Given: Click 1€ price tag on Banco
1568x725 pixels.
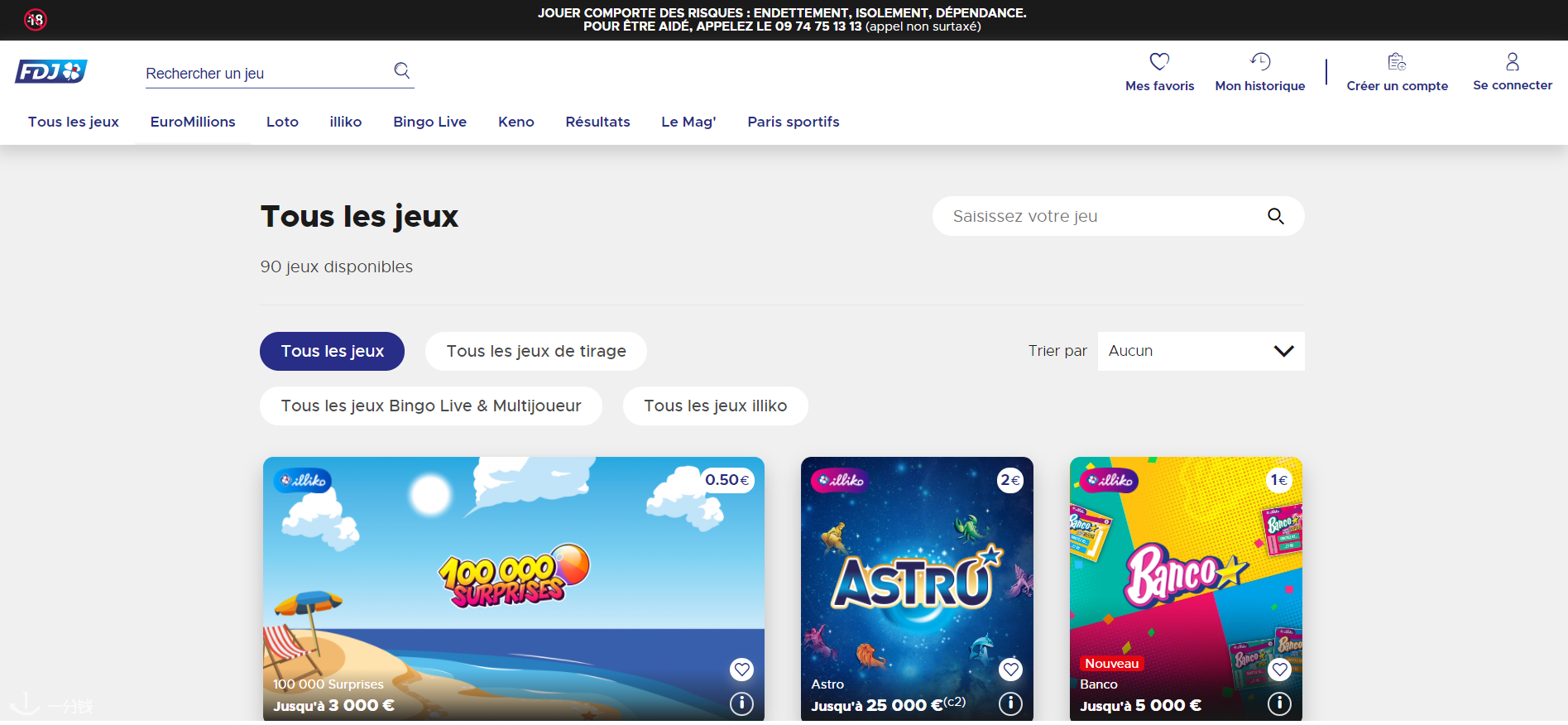Looking at the screenshot, I should point(1279,480).
